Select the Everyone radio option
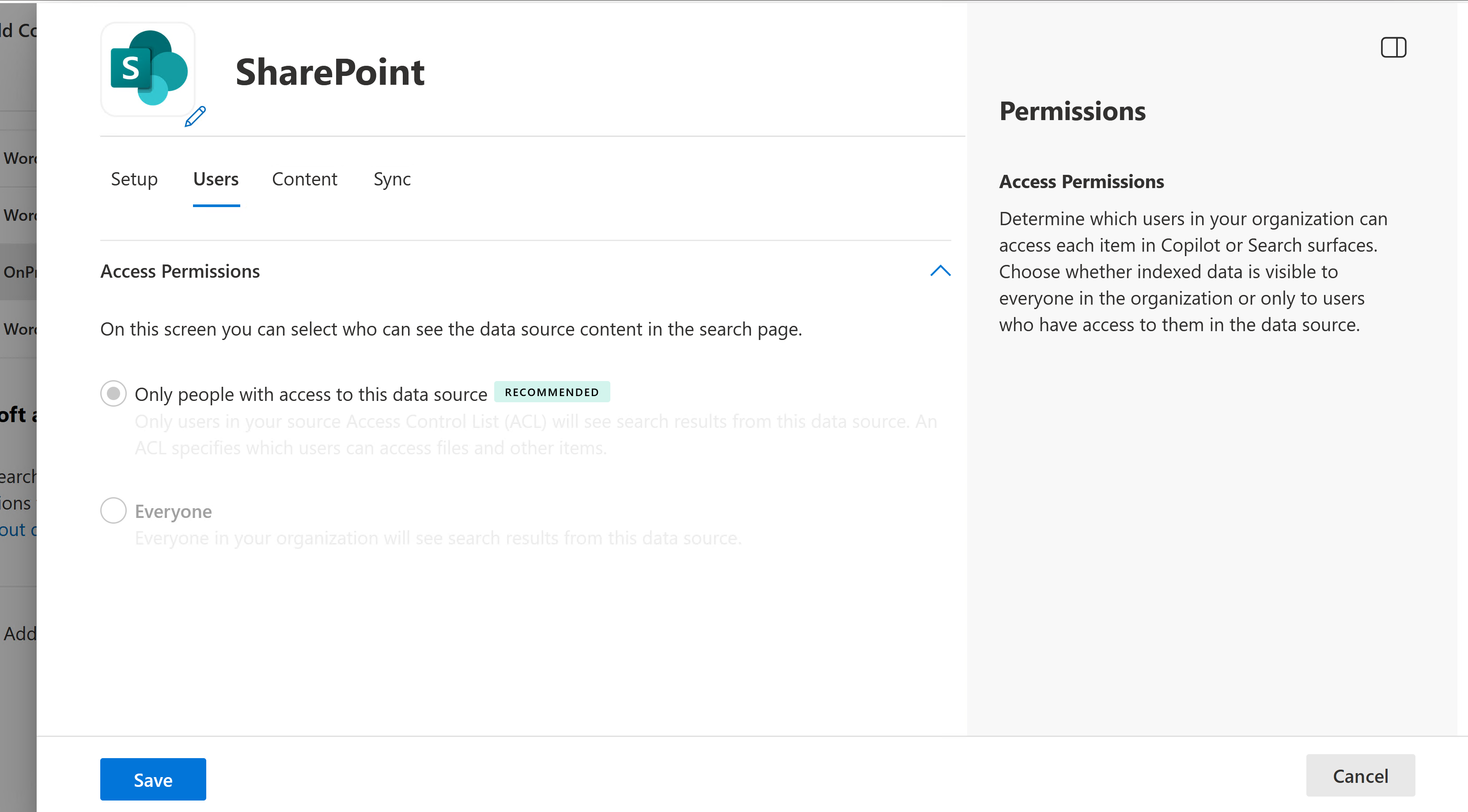The width and height of the screenshot is (1468, 812). tap(114, 510)
